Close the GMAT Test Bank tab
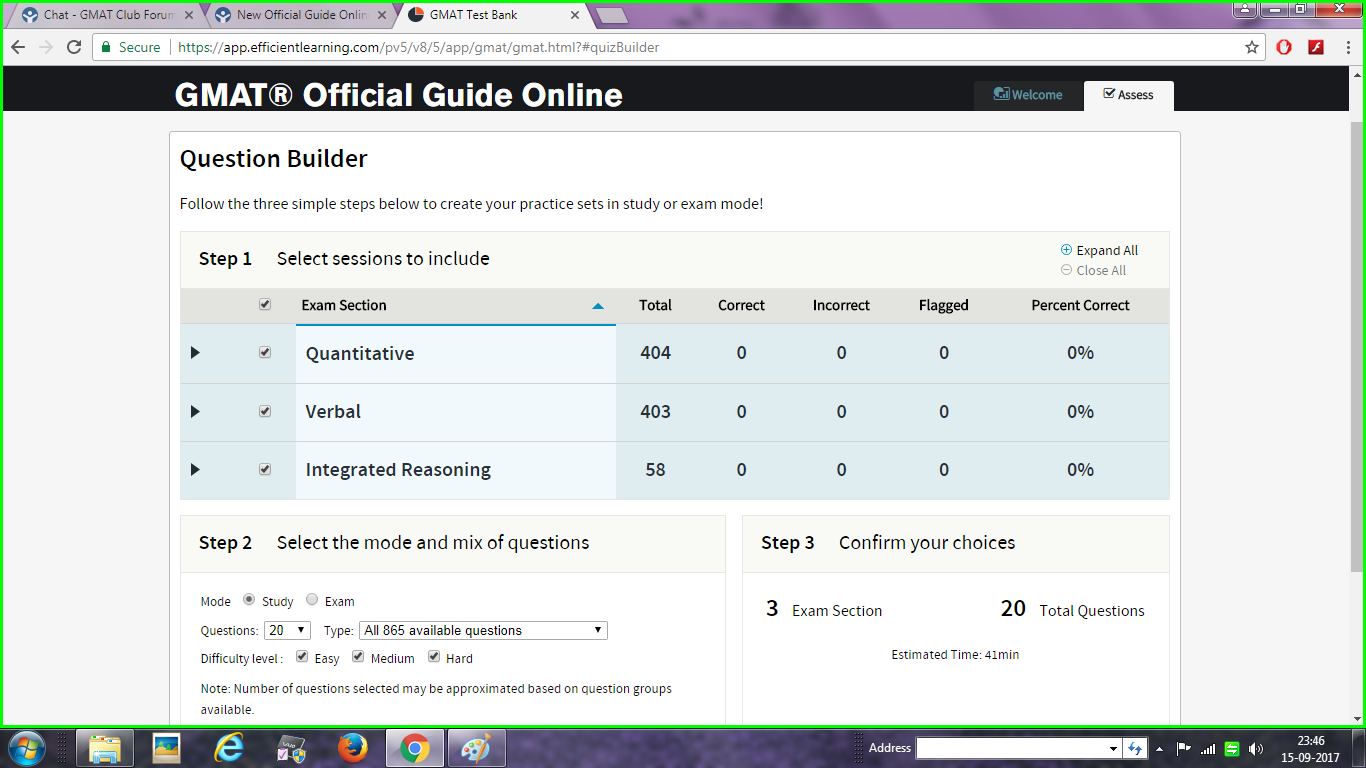 point(574,15)
